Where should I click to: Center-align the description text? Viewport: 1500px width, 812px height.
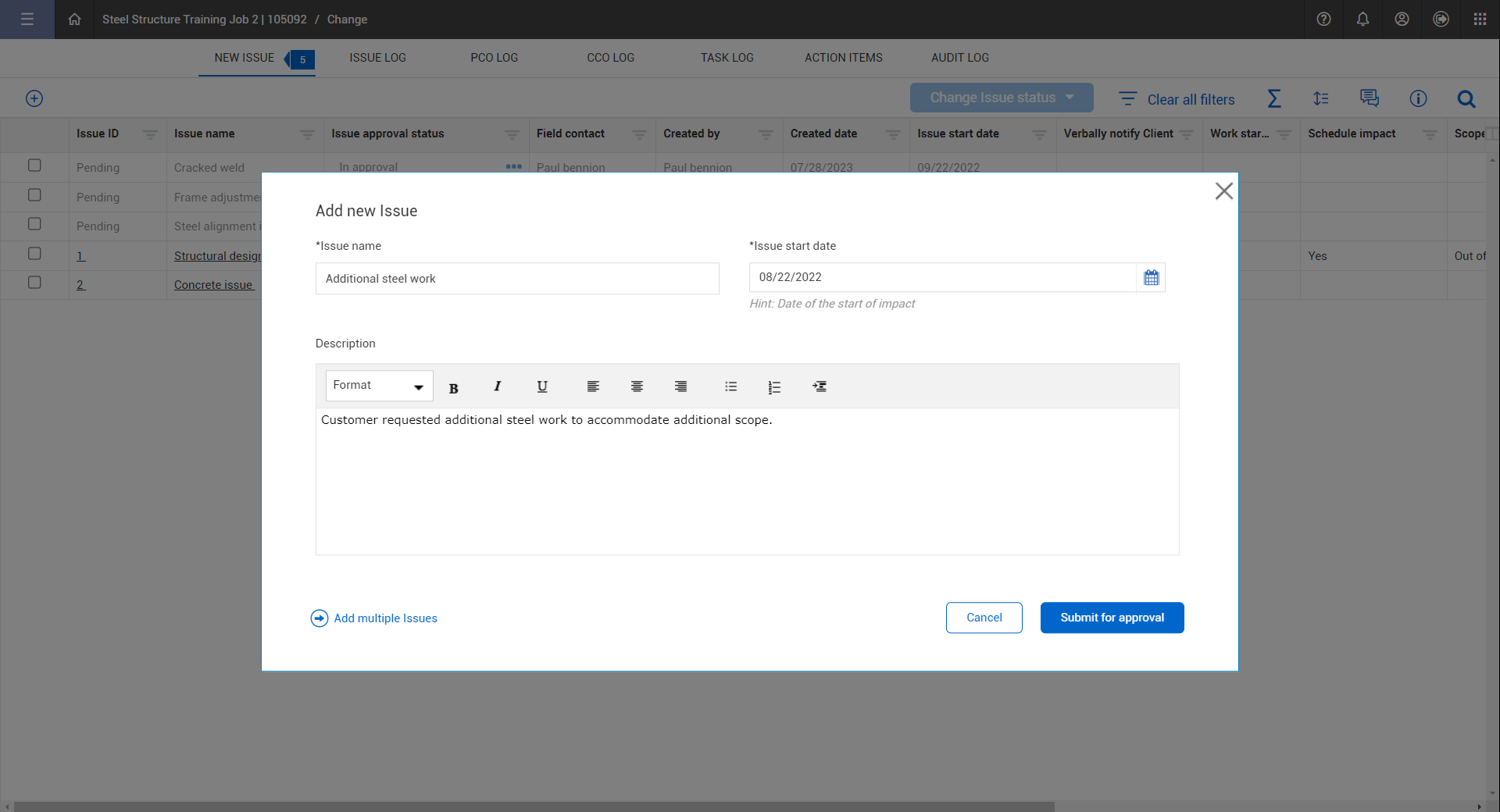tap(637, 386)
